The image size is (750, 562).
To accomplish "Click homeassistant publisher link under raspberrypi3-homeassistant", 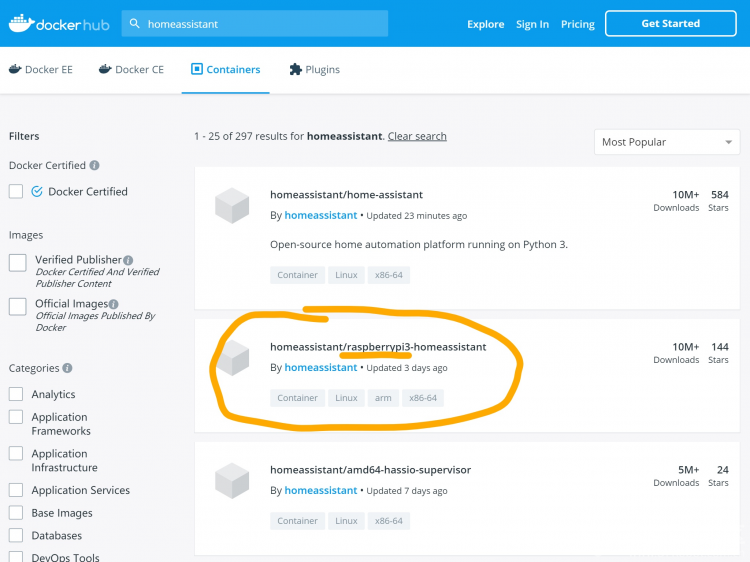I will 320,367.
